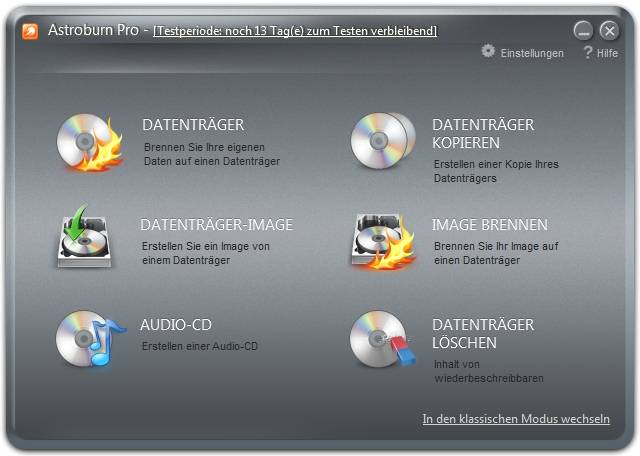Open the Audio-CD music note icon

tap(88, 338)
